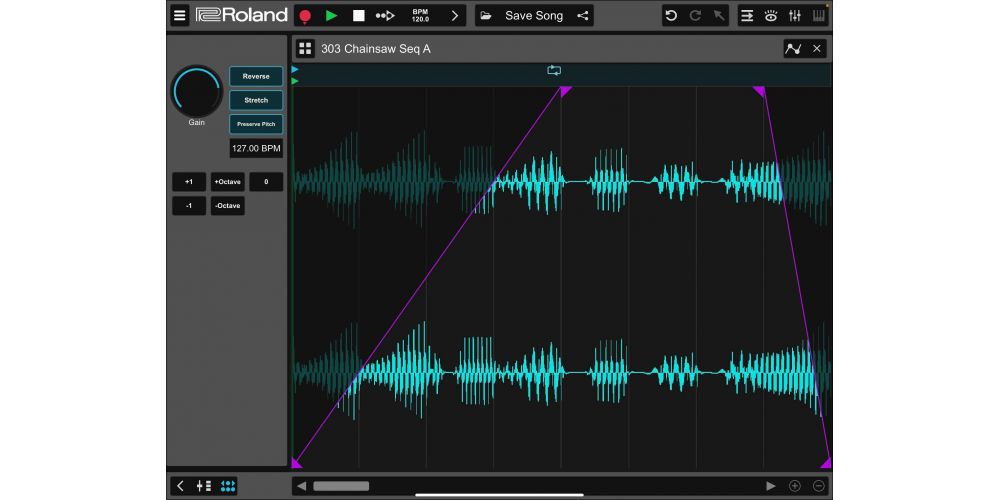Open the track view lines icon
Viewport: 1000px width, 500px height.
tap(747, 16)
